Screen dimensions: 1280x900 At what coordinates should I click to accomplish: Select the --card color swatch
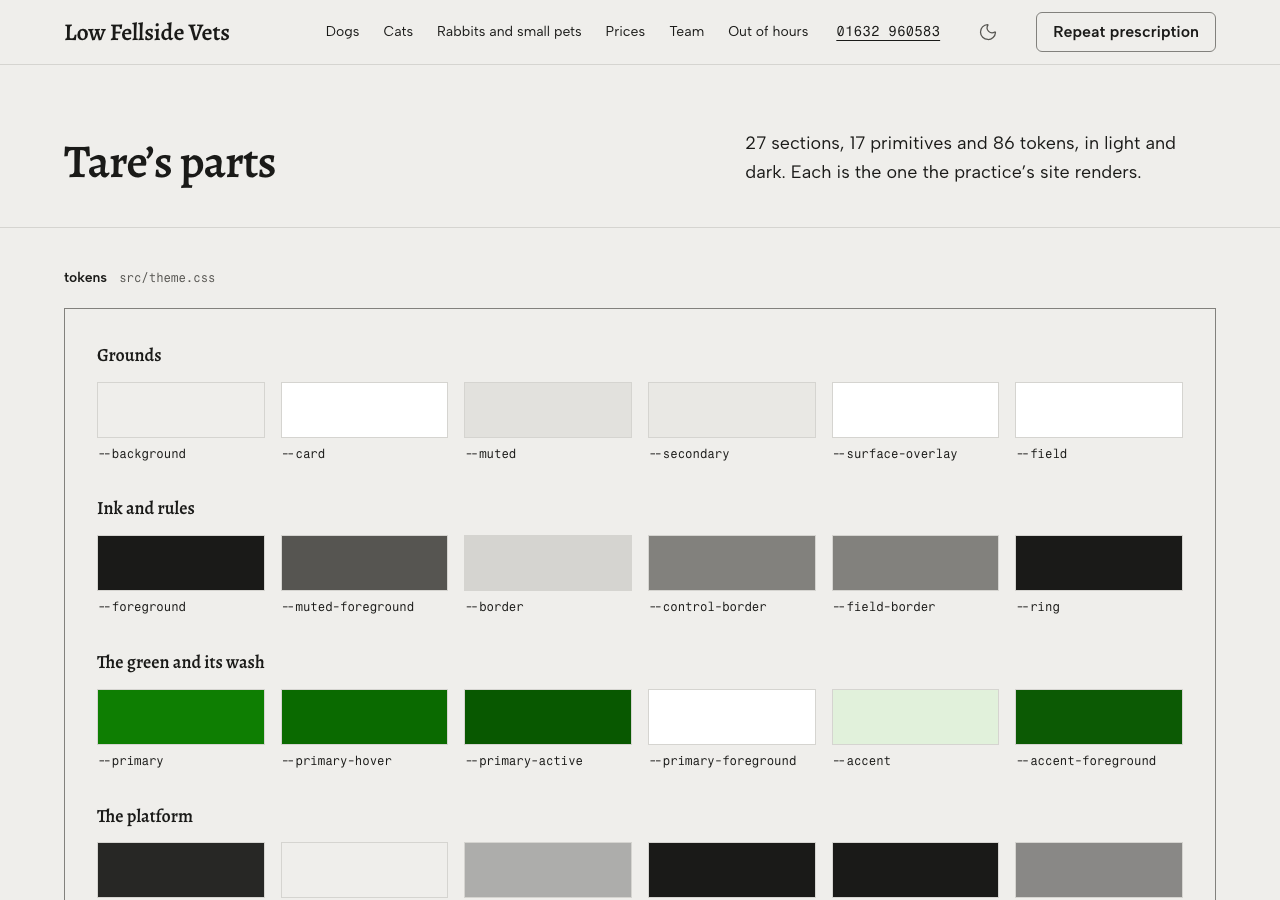(x=364, y=410)
